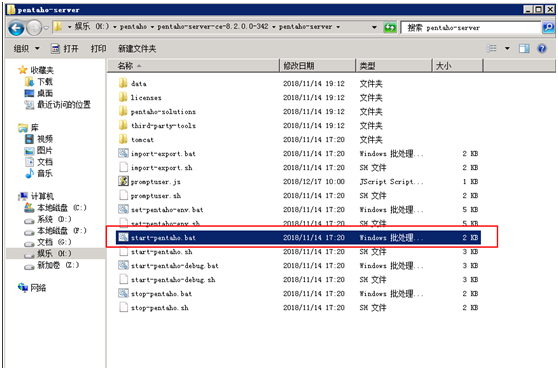Select 桌面 in favorites
558x370 pixels.
38,93
